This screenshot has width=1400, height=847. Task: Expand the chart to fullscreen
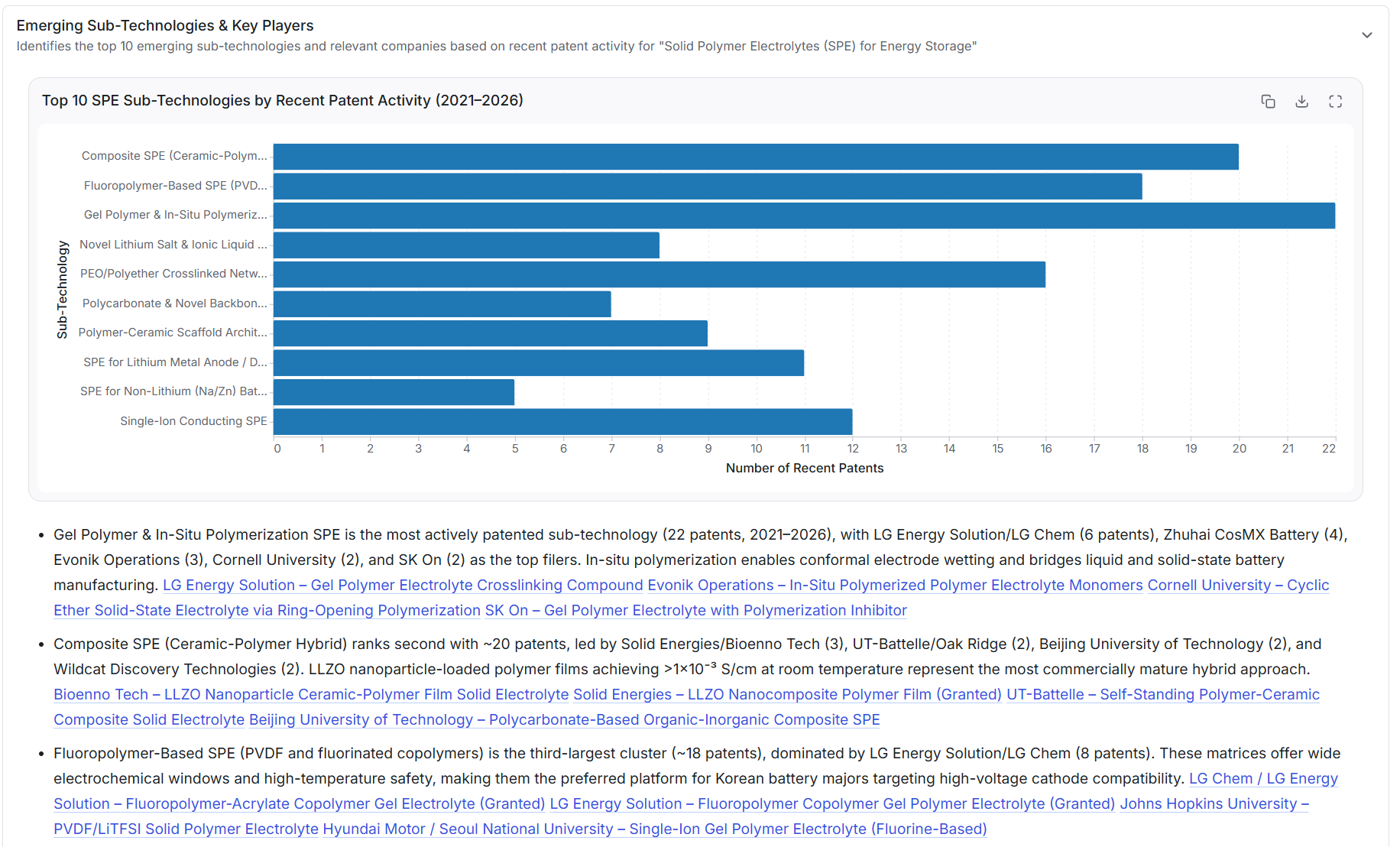pyautogui.click(x=1335, y=101)
